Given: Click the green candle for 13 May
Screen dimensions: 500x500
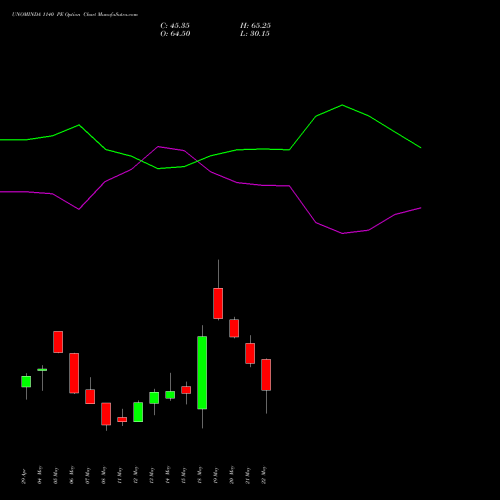Looking at the screenshot, I should pyautogui.click(x=154, y=398).
